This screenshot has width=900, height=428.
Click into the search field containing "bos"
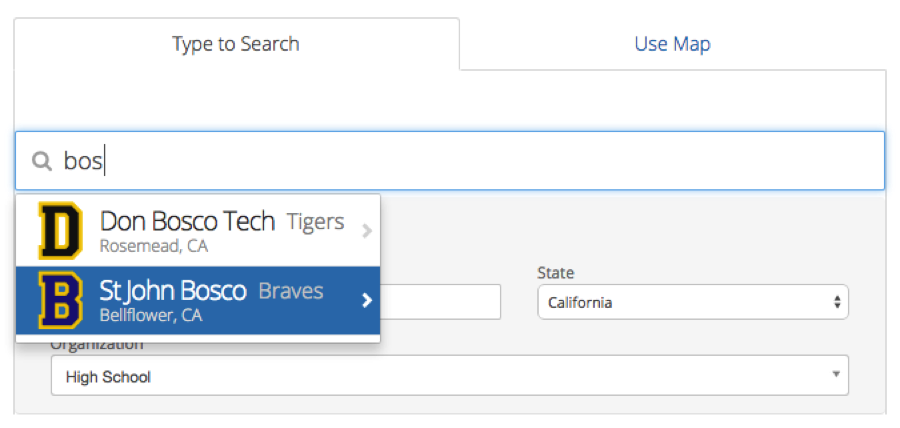click(x=449, y=161)
